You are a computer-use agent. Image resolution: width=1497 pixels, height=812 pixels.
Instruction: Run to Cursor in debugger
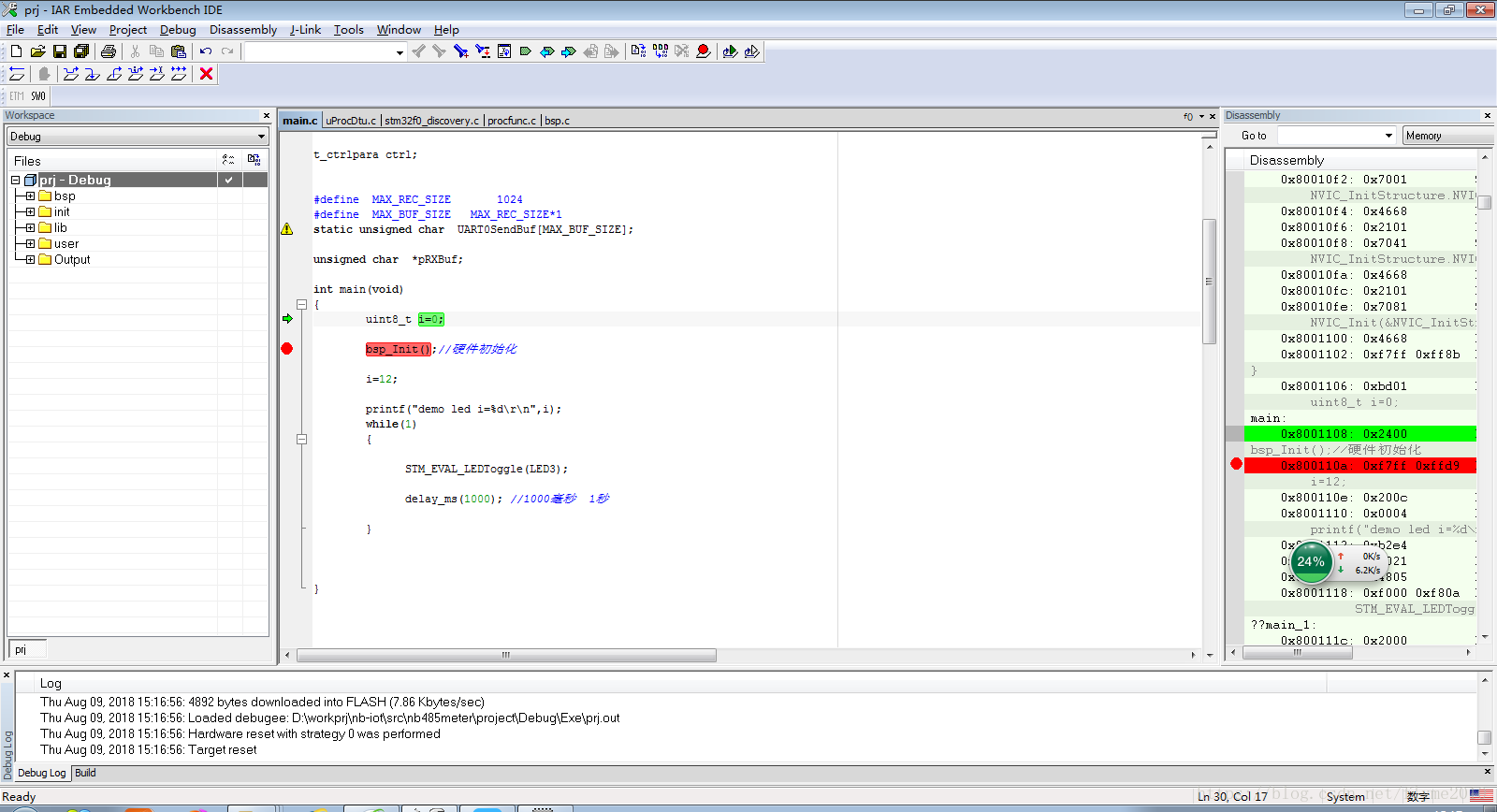157,74
